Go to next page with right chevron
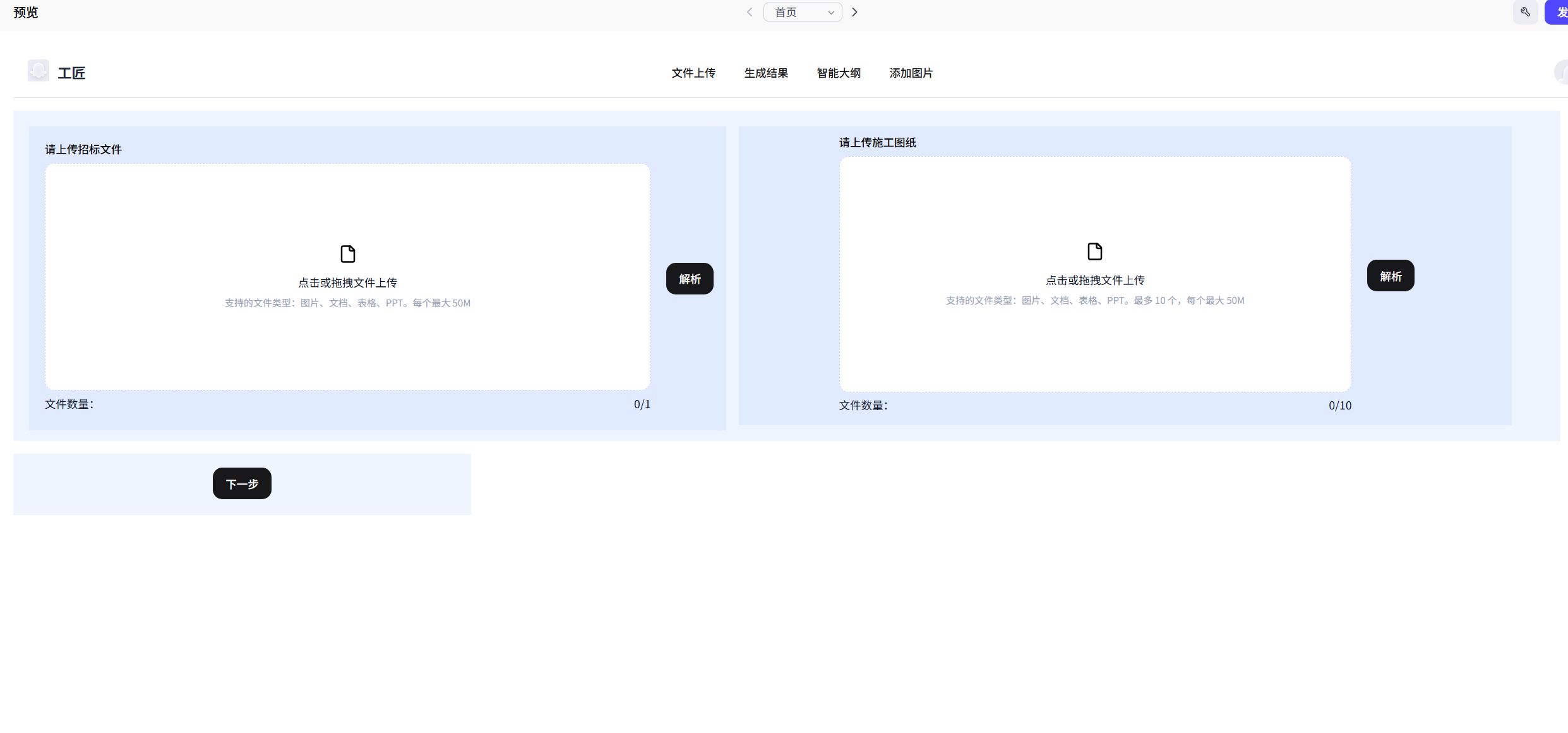The width and height of the screenshot is (1568, 733). click(854, 12)
